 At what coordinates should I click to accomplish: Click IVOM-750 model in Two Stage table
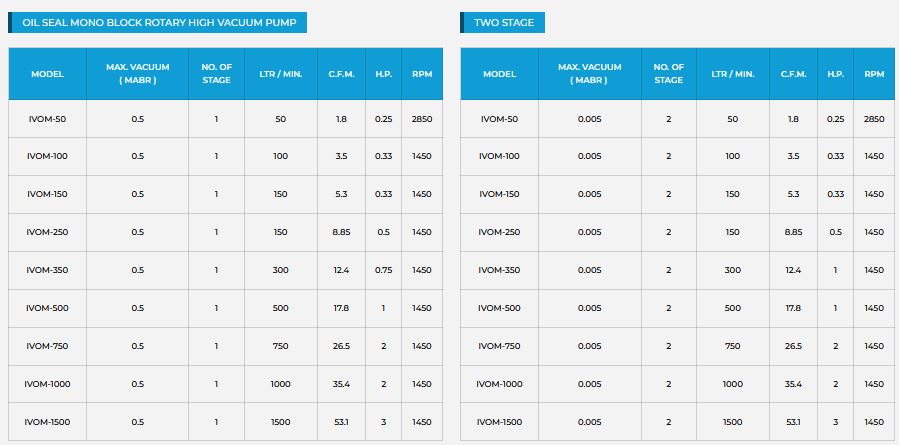pyautogui.click(x=499, y=346)
